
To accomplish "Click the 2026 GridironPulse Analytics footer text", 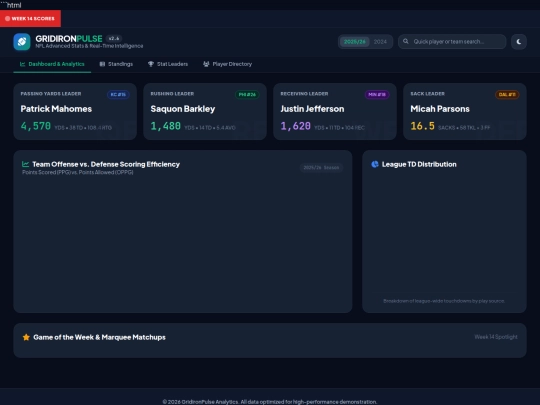I will point(270,402).
